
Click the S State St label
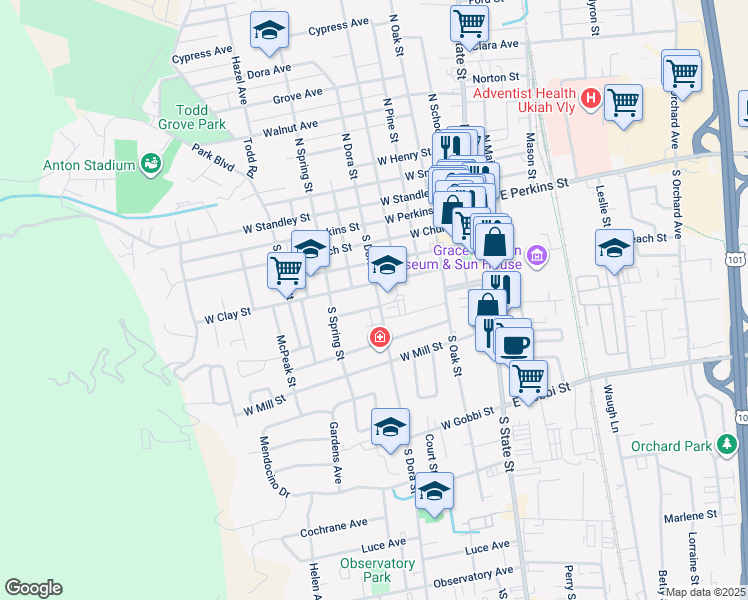pos(507,444)
